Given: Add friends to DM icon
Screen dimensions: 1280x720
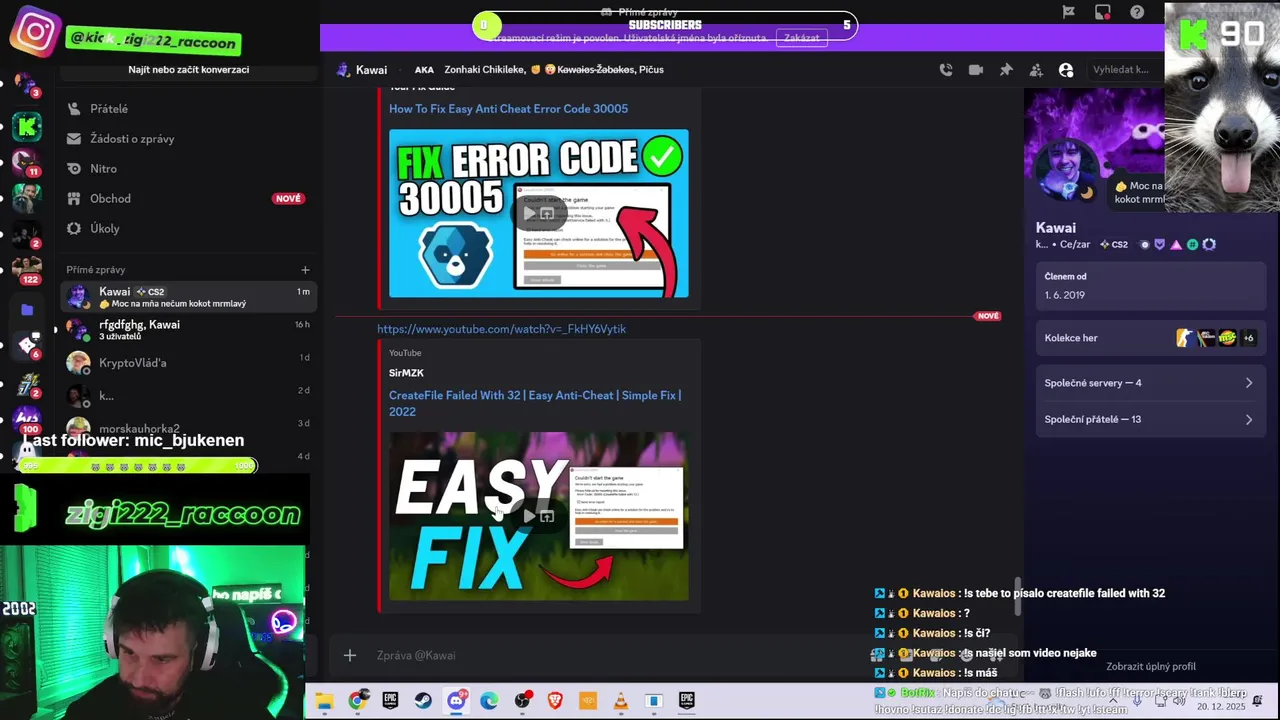Looking at the screenshot, I should point(1036,70).
